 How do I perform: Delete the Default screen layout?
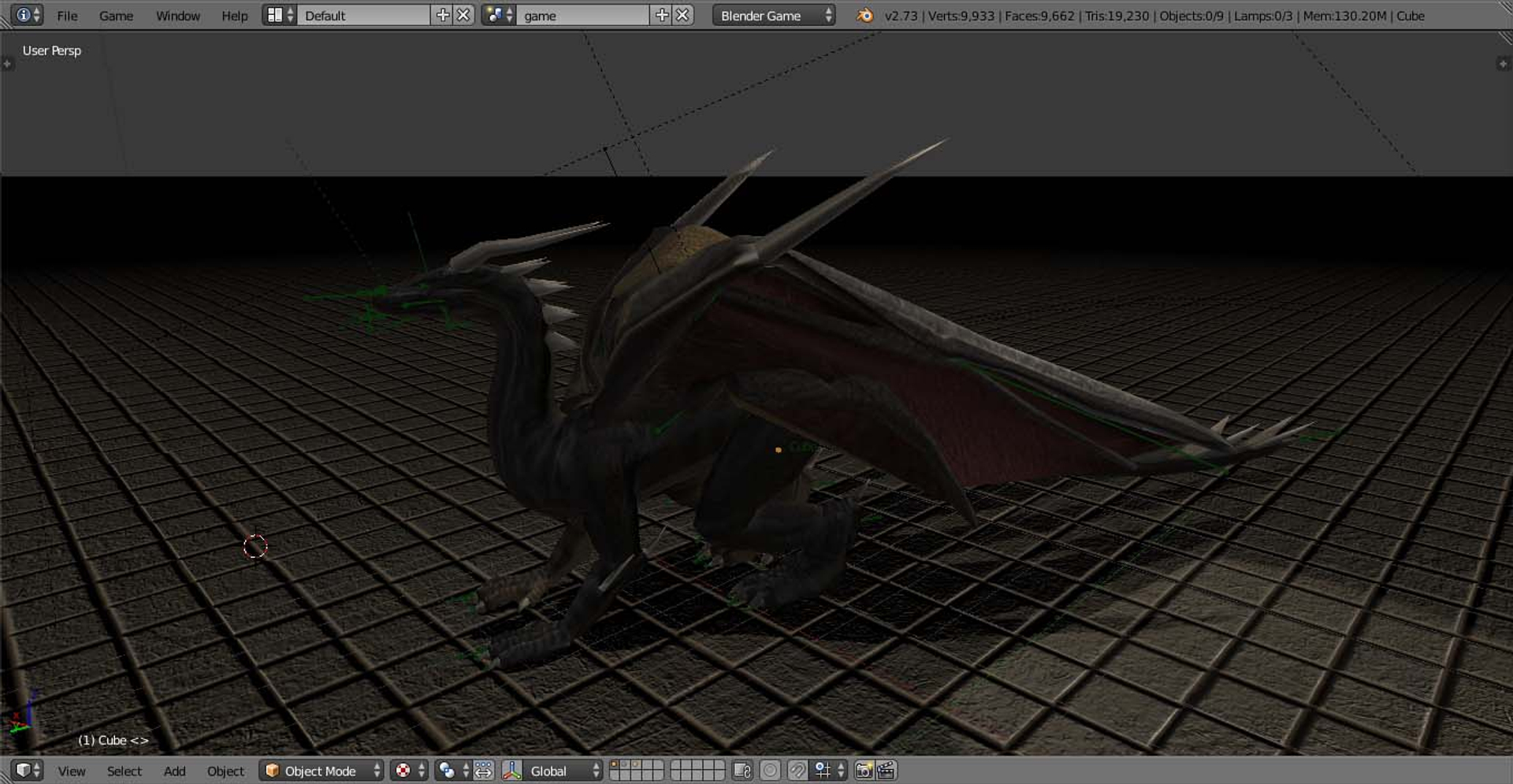tap(464, 15)
